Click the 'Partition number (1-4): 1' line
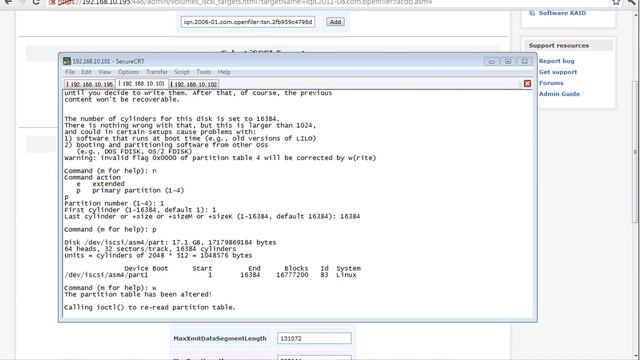This screenshot has width=640, height=360. (114, 203)
